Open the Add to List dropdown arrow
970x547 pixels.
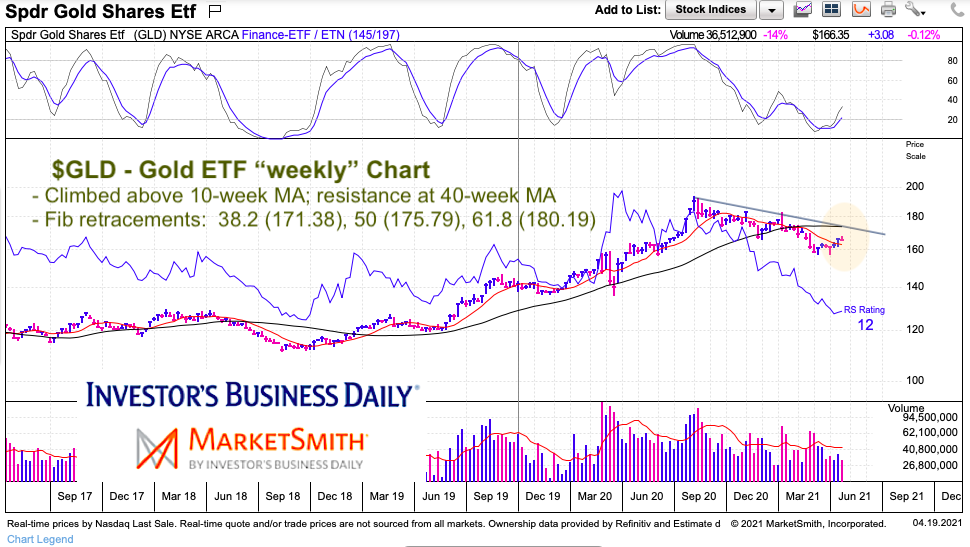pos(771,10)
